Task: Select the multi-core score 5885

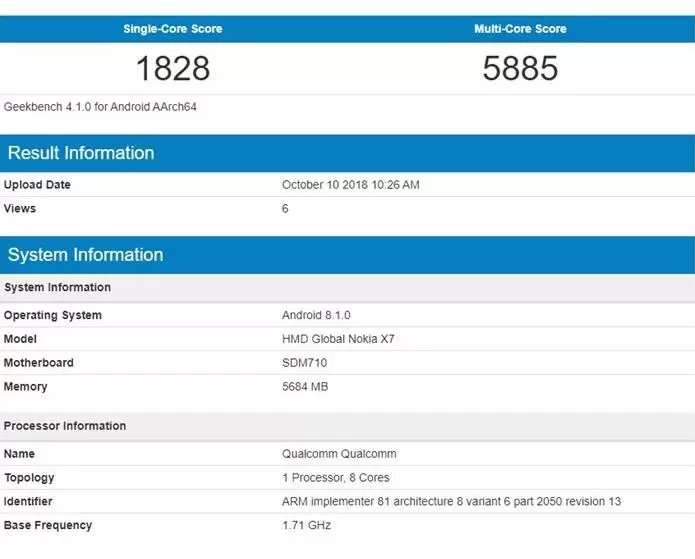Action: point(520,68)
